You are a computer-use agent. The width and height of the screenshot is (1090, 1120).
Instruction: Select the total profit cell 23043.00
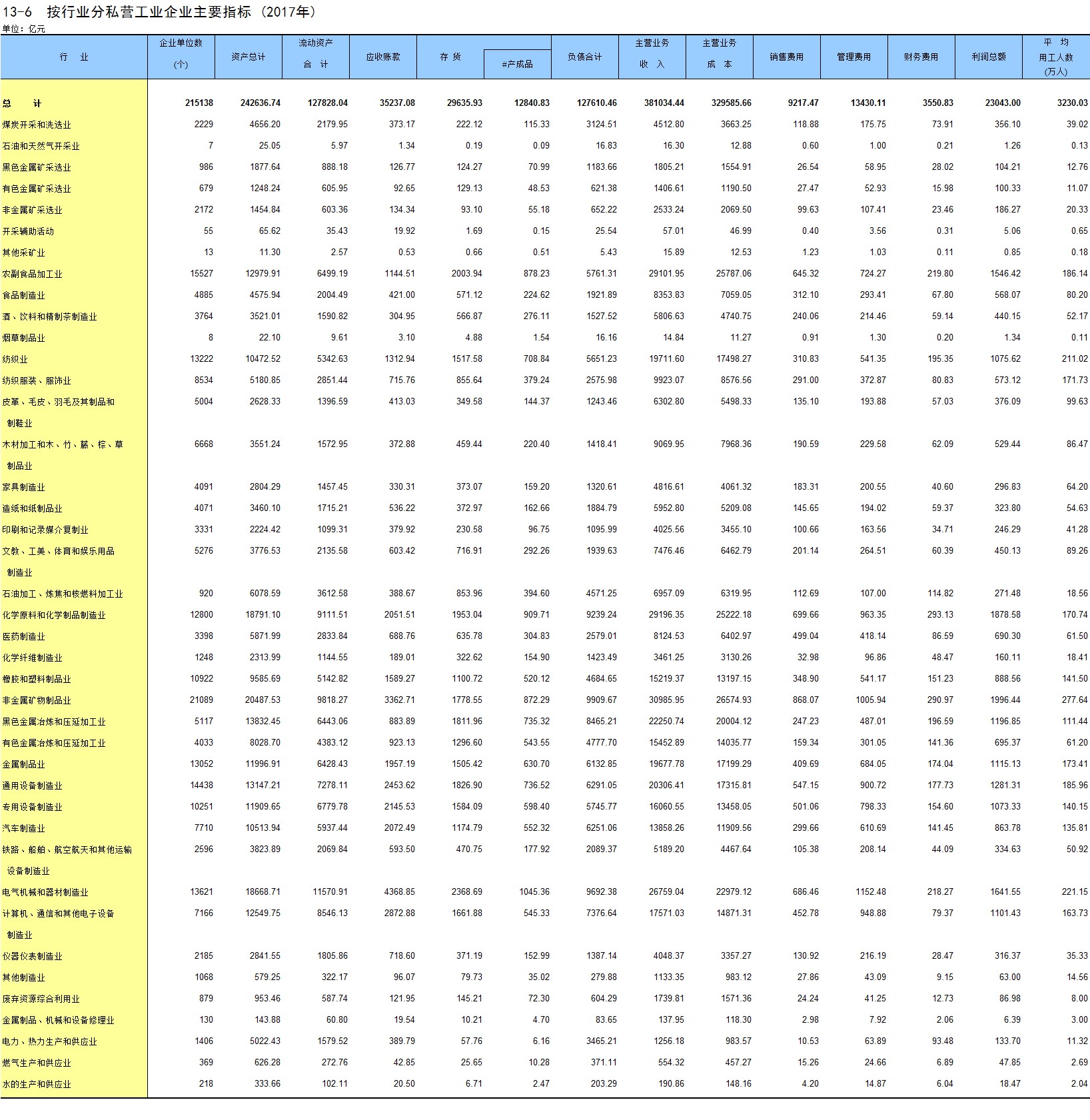[x=1002, y=103]
